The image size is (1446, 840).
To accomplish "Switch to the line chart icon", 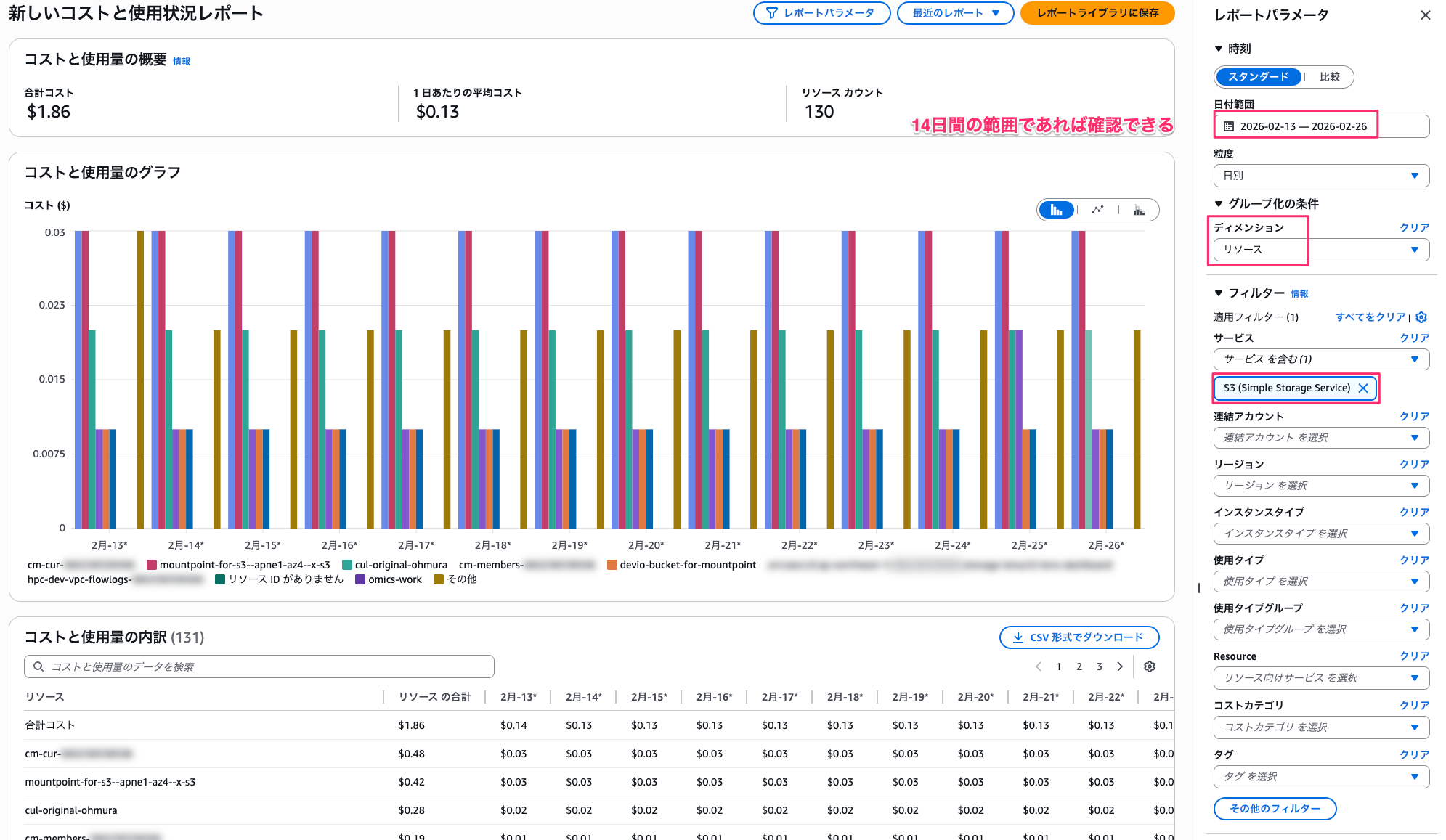I will (x=1099, y=210).
